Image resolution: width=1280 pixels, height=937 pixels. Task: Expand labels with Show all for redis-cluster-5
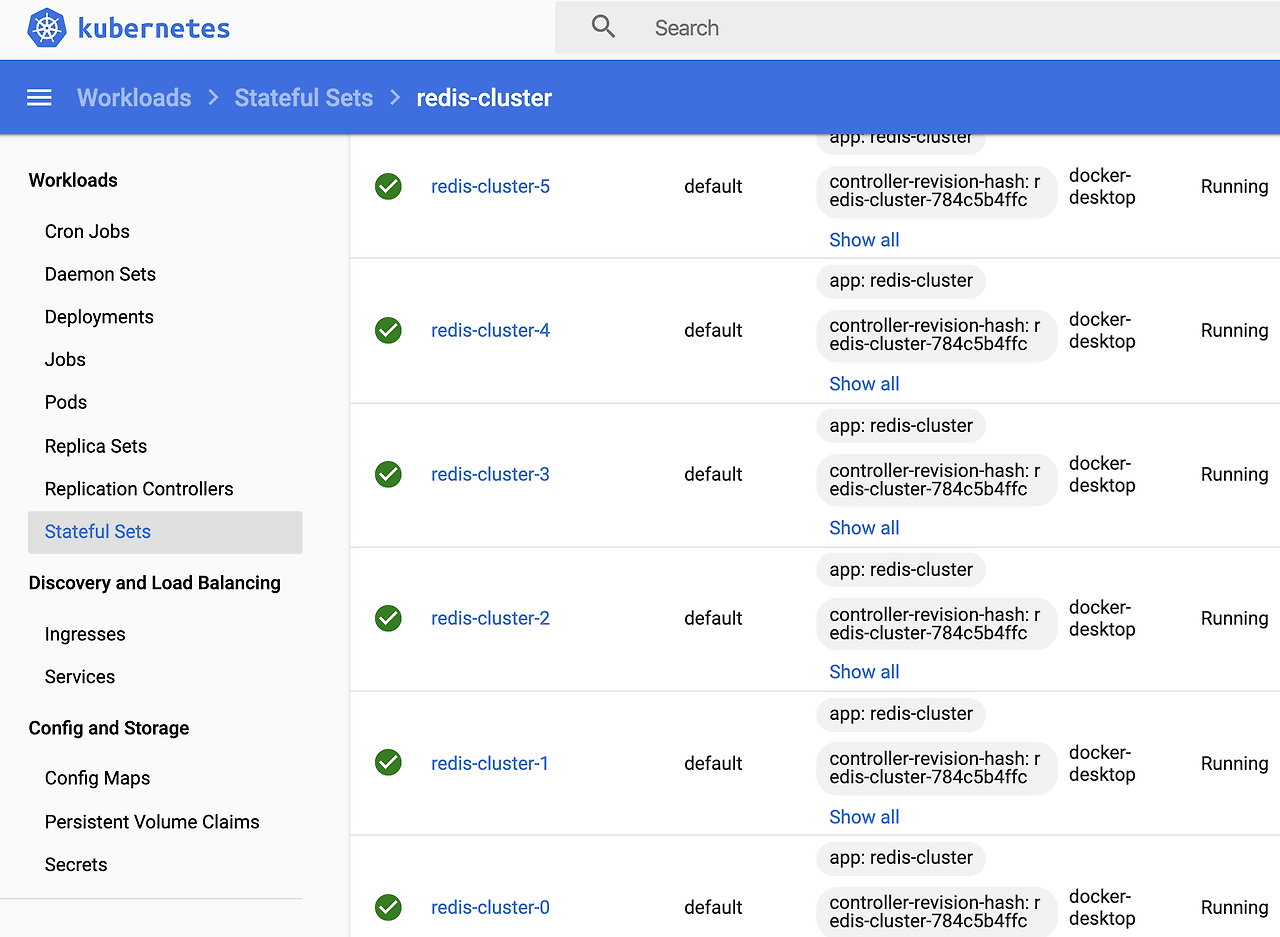[x=864, y=240]
